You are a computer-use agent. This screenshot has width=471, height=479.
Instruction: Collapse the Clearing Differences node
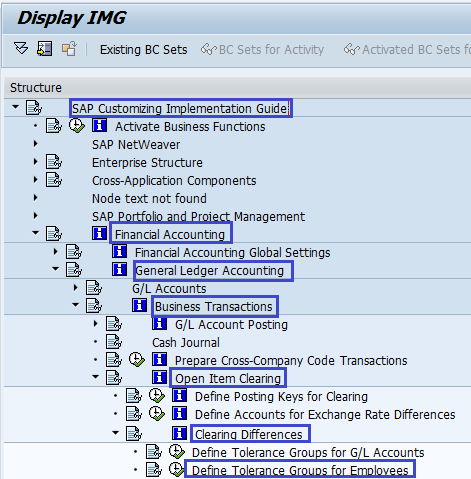pyautogui.click(x=116, y=433)
